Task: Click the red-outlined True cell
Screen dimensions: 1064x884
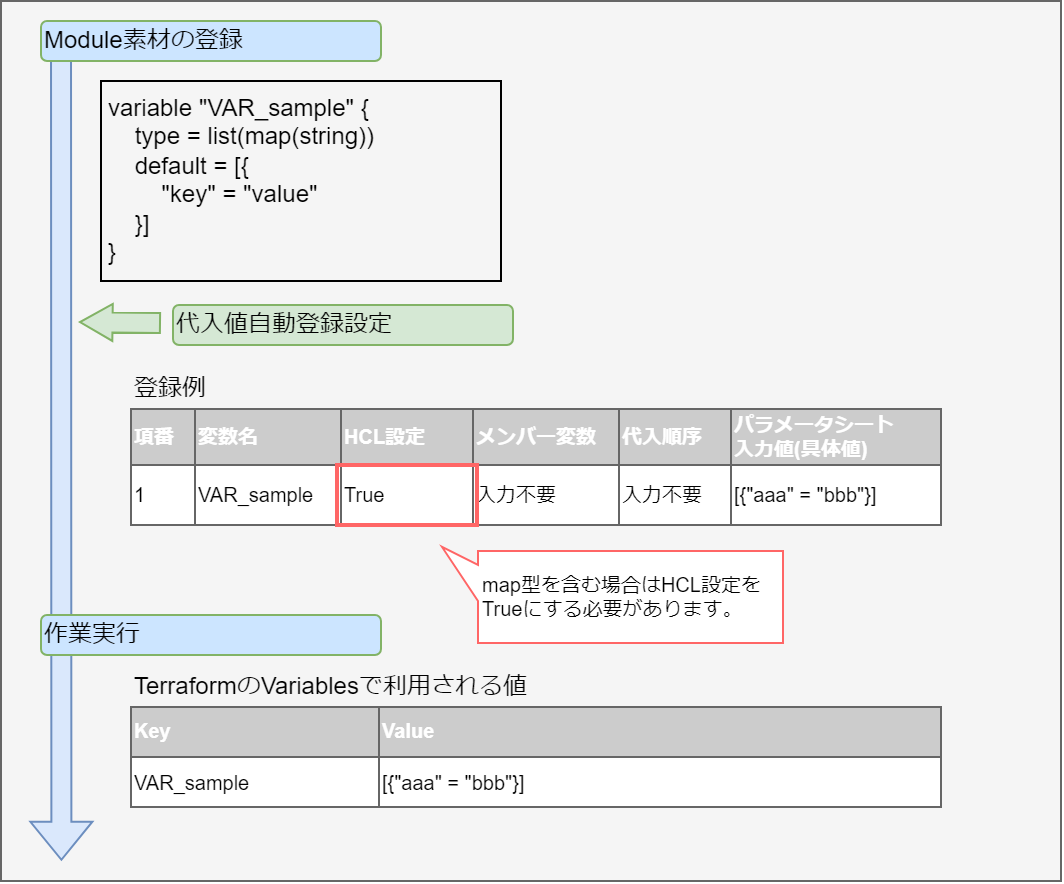Action: pyautogui.click(x=407, y=495)
